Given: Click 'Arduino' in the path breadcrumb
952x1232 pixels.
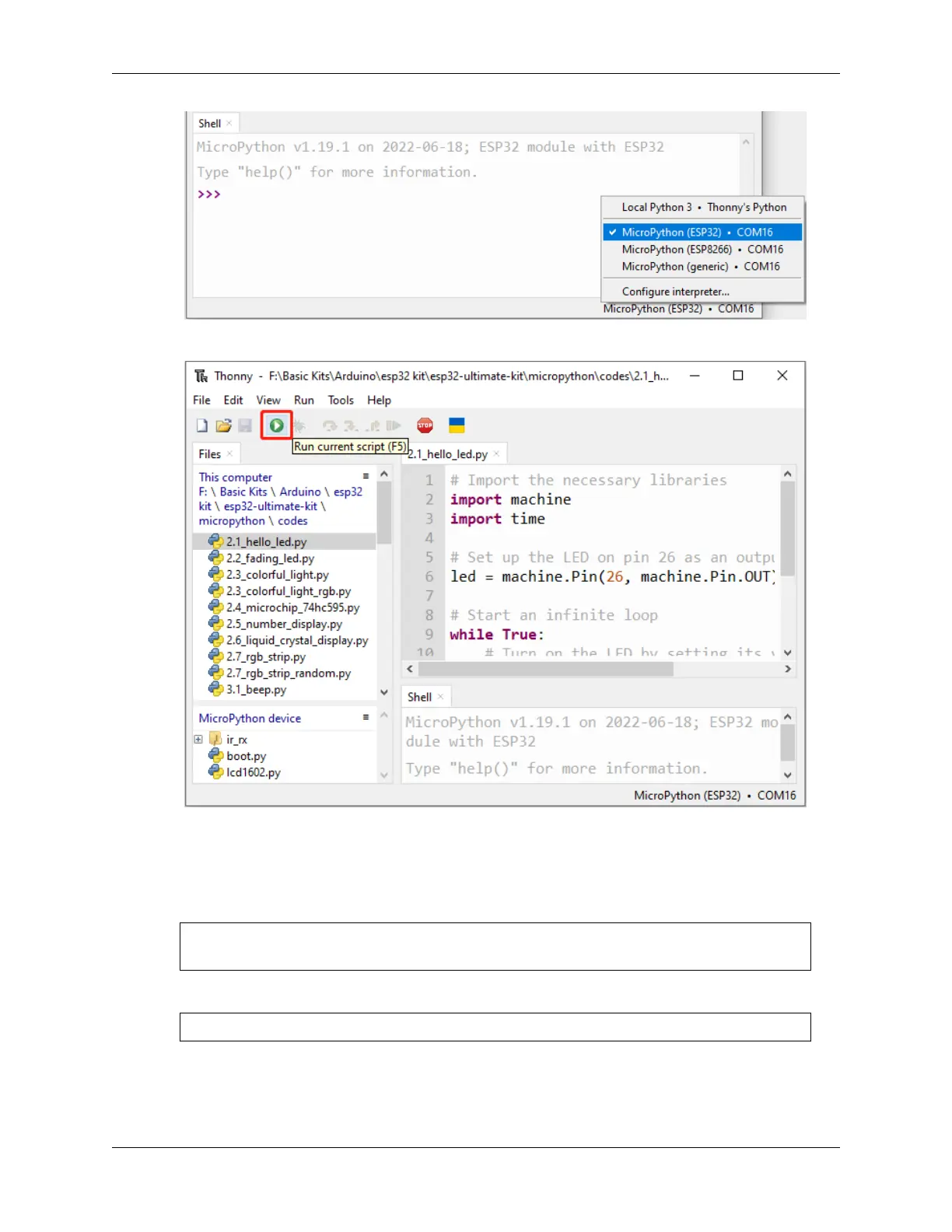Looking at the screenshot, I should click(300, 492).
